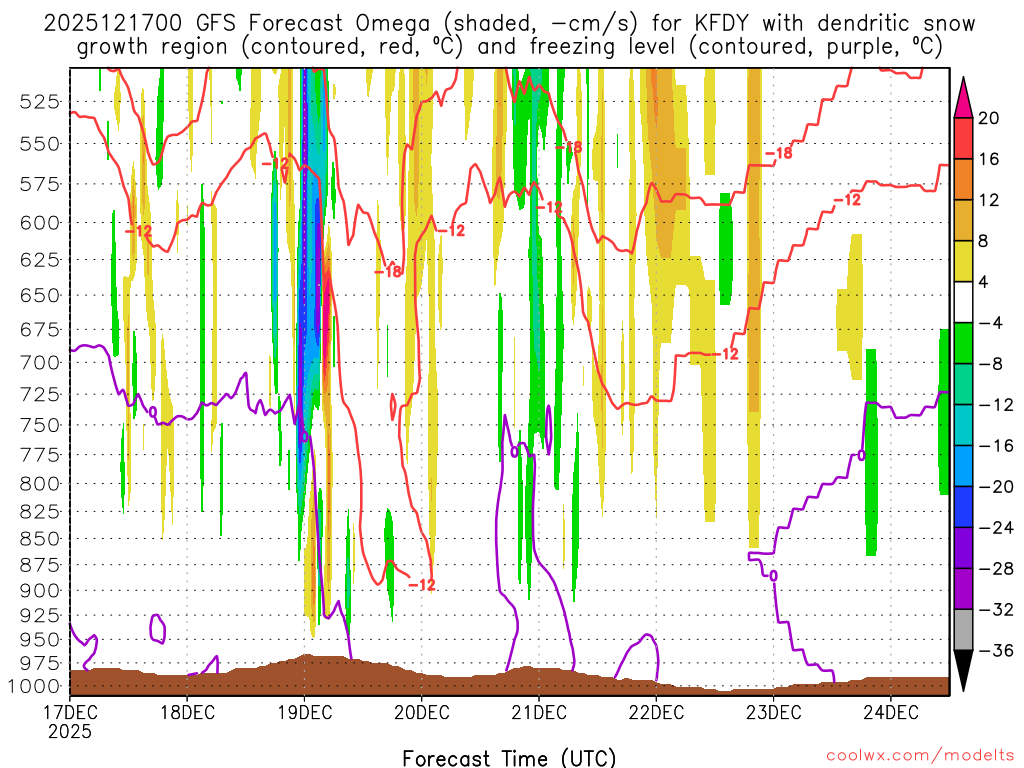This screenshot has width=1024, height=768.
Task: Select the bright green color bar segment below -4
Action: tap(966, 343)
